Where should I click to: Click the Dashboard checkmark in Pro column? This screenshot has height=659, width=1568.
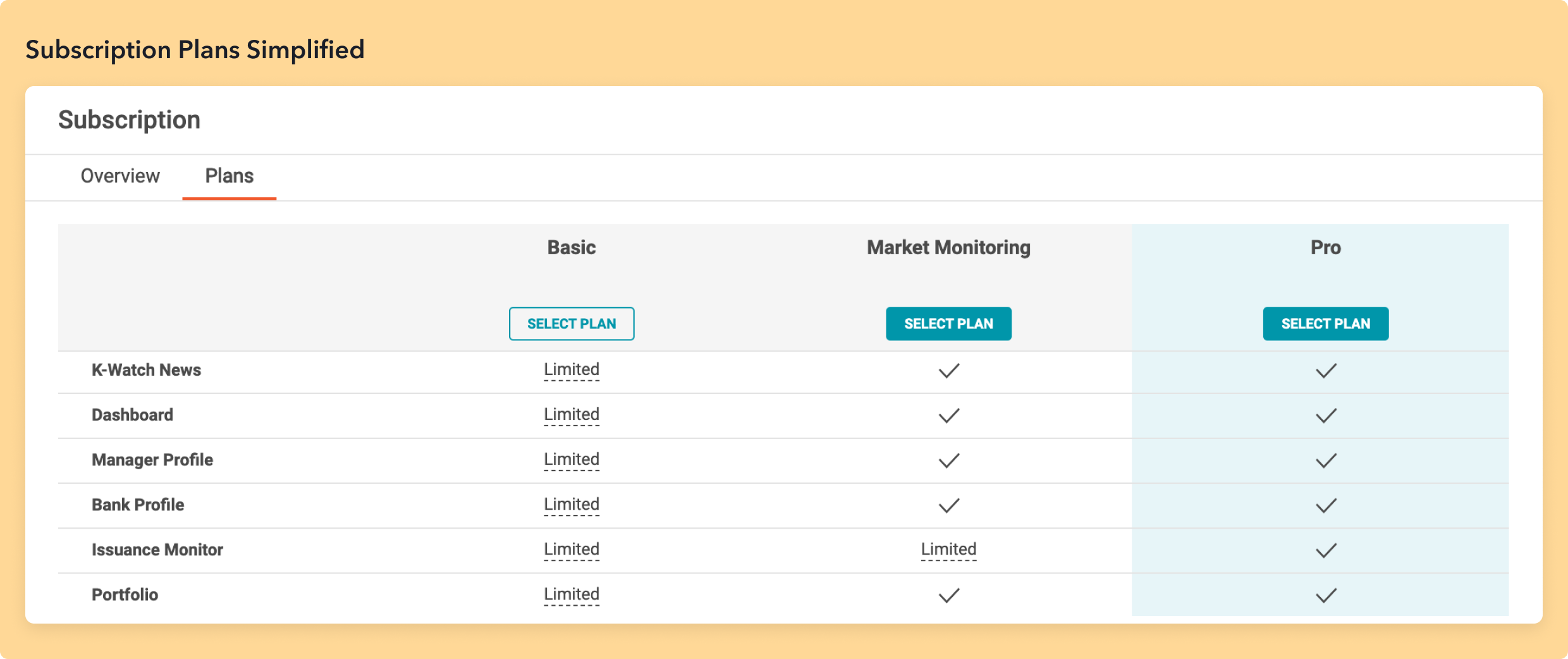click(x=1325, y=416)
